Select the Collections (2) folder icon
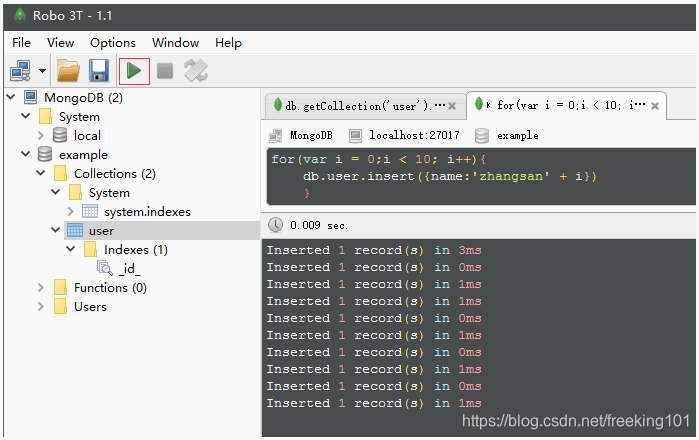 coord(60,173)
